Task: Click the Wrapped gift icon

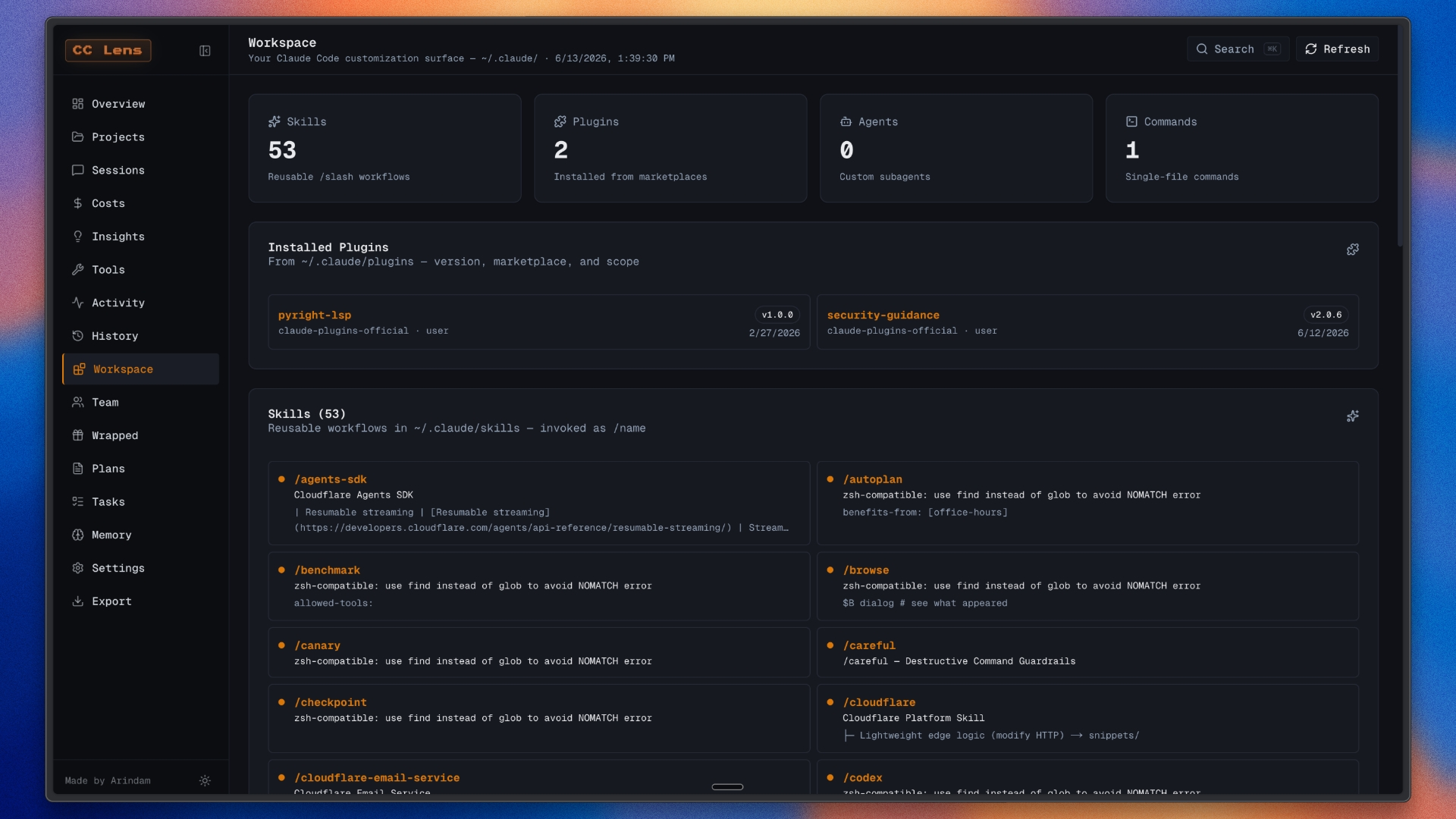Action: pyautogui.click(x=77, y=435)
